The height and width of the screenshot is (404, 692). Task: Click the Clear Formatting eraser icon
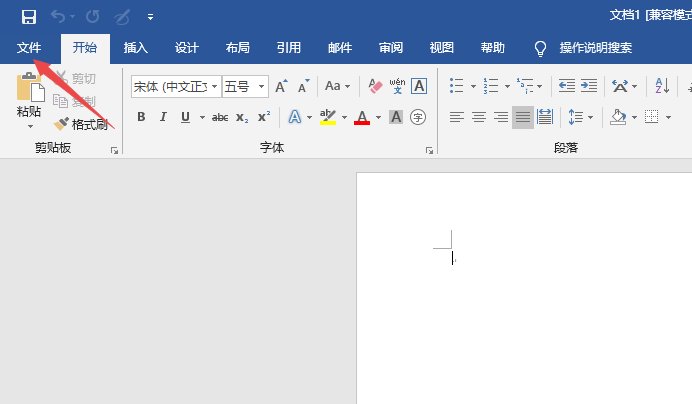(x=376, y=86)
